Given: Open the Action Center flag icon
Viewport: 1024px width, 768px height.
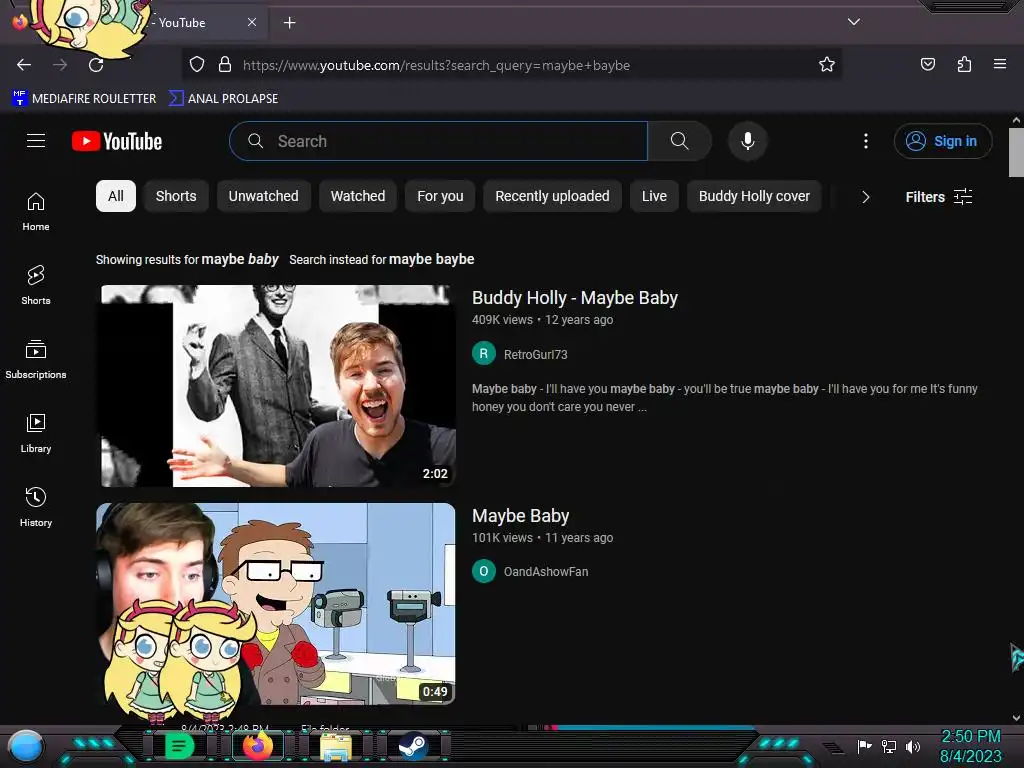Looking at the screenshot, I should point(865,746).
